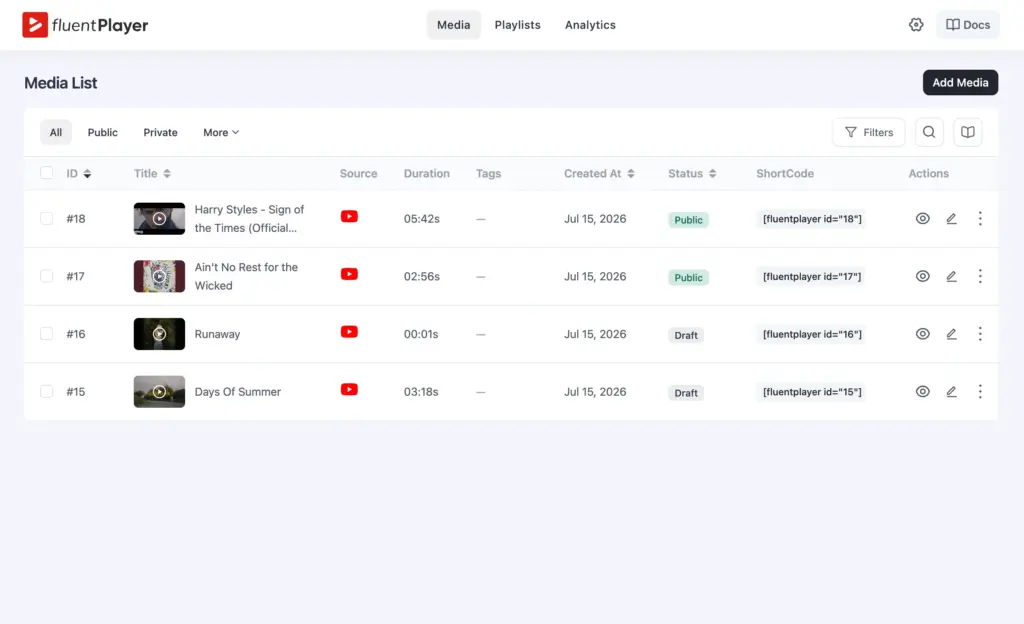The height and width of the screenshot is (624, 1024).
Task: Open the "Runaway" title
Action: (x=217, y=334)
